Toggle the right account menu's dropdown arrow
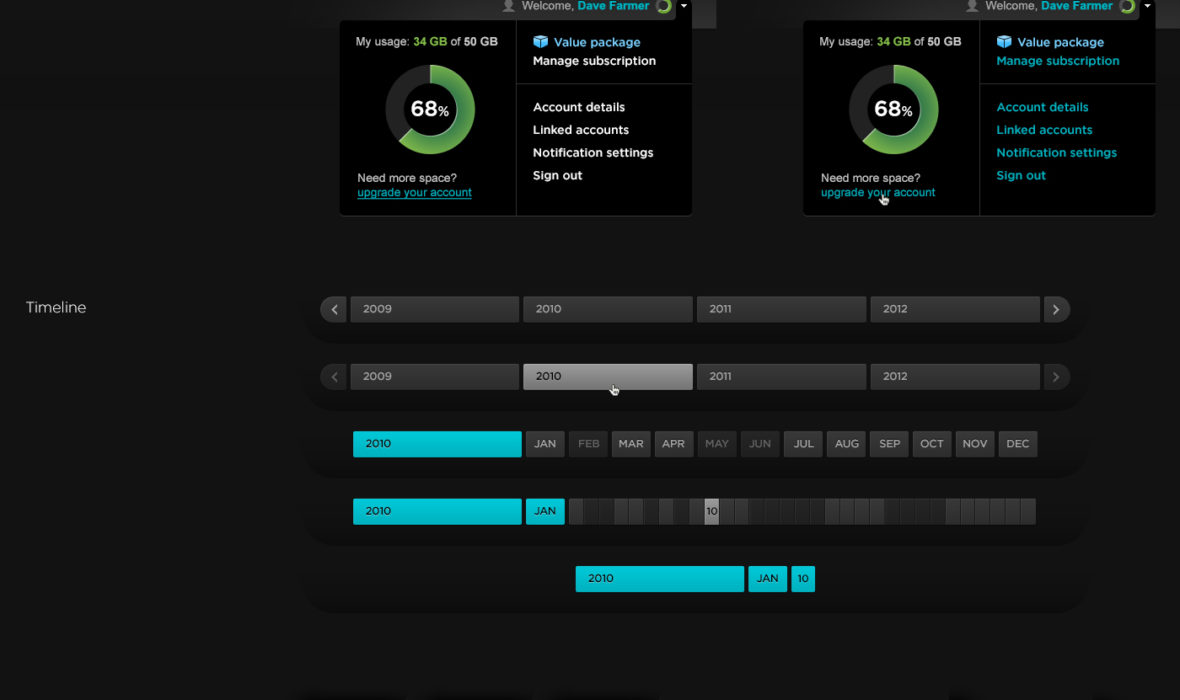The height and width of the screenshot is (700, 1180). (x=1147, y=6)
